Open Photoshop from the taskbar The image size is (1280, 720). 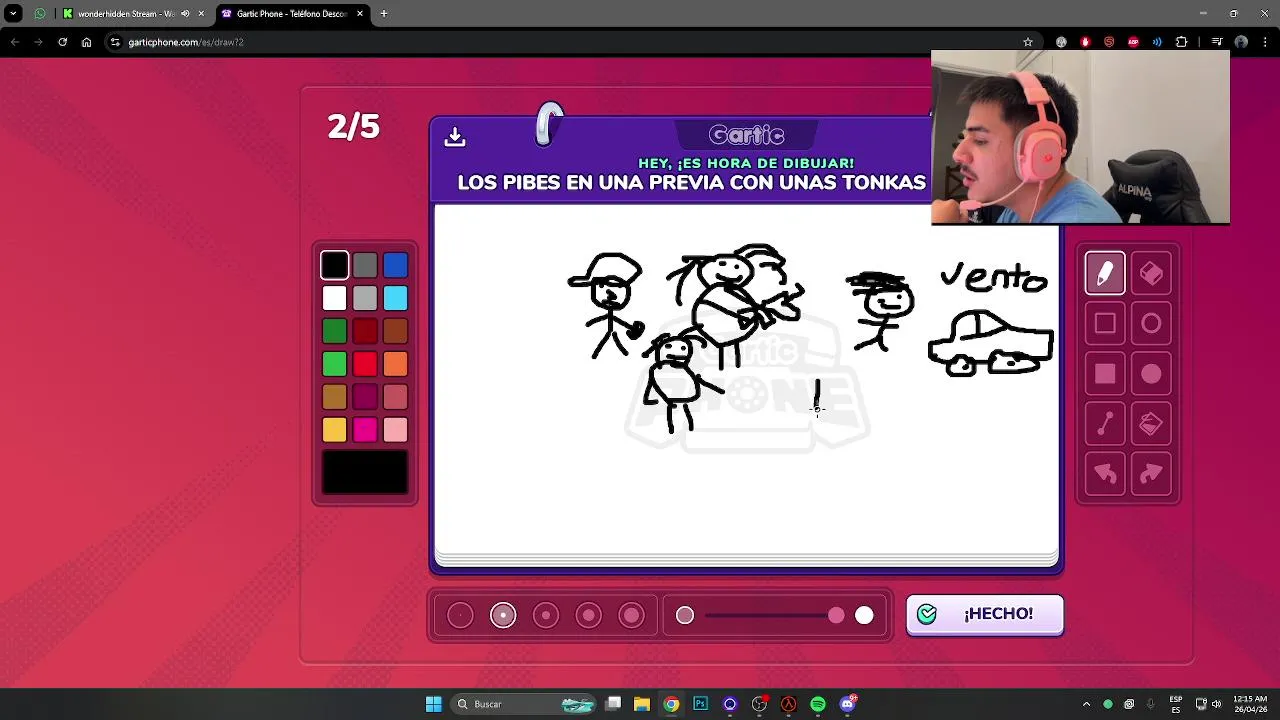pos(700,704)
